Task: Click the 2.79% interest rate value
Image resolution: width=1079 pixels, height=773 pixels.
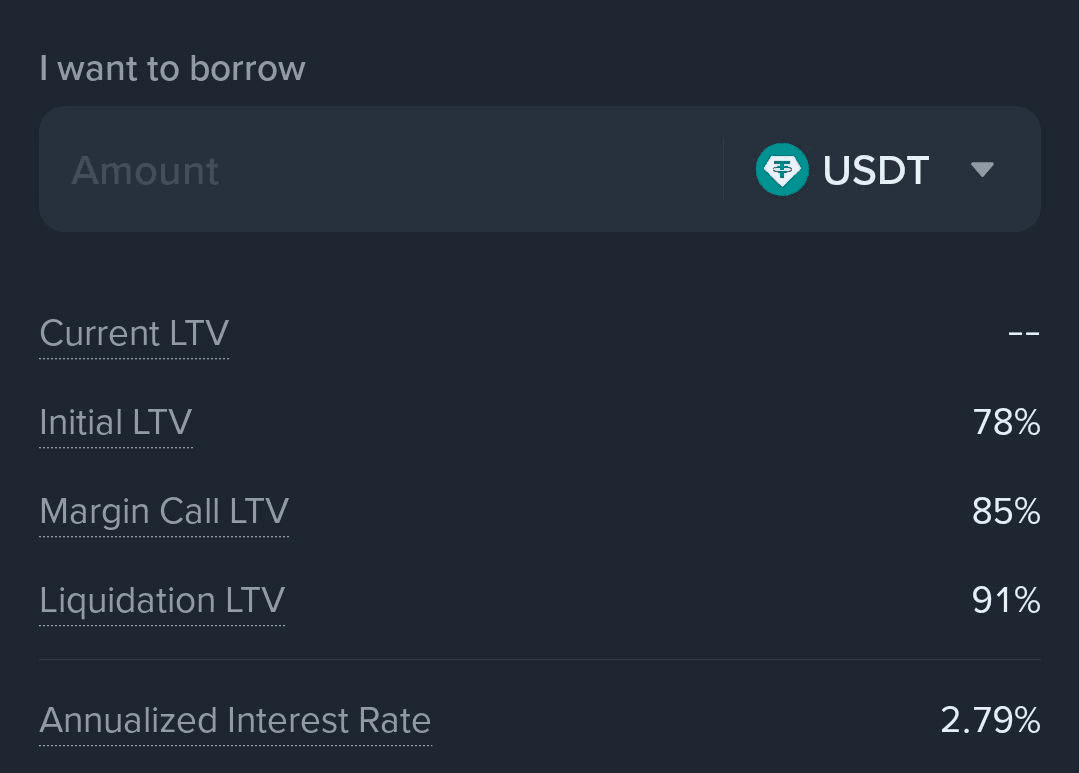Action: pyautogui.click(x=990, y=721)
